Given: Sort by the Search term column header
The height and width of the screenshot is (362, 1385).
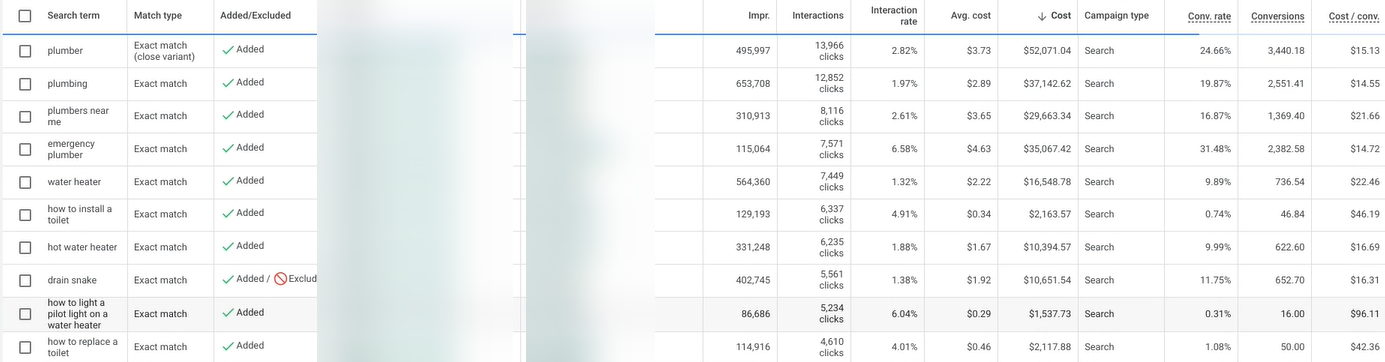Looking at the screenshot, I should pyautogui.click(x=74, y=16).
